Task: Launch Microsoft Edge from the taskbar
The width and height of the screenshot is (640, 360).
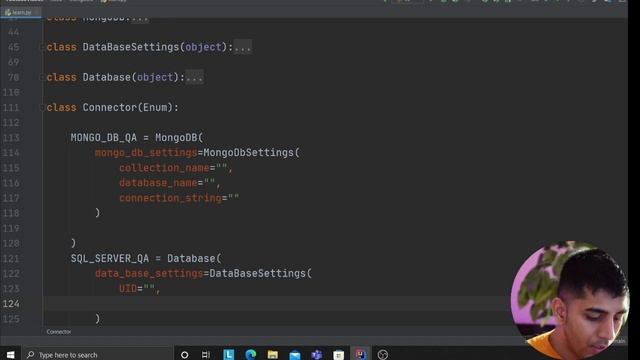Action: (251, 354)
